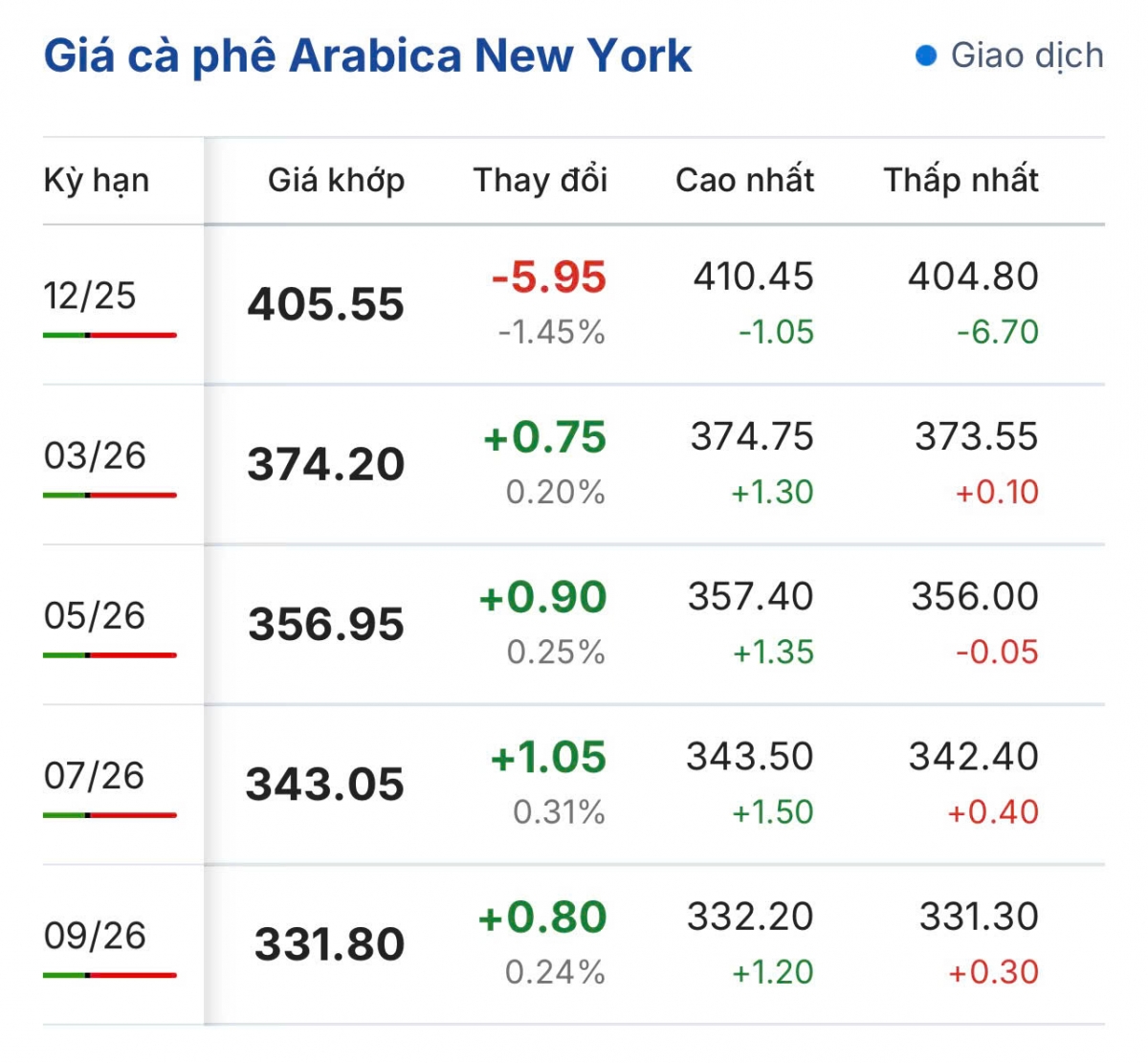Click the highest price 410.45

coord(753,277)
